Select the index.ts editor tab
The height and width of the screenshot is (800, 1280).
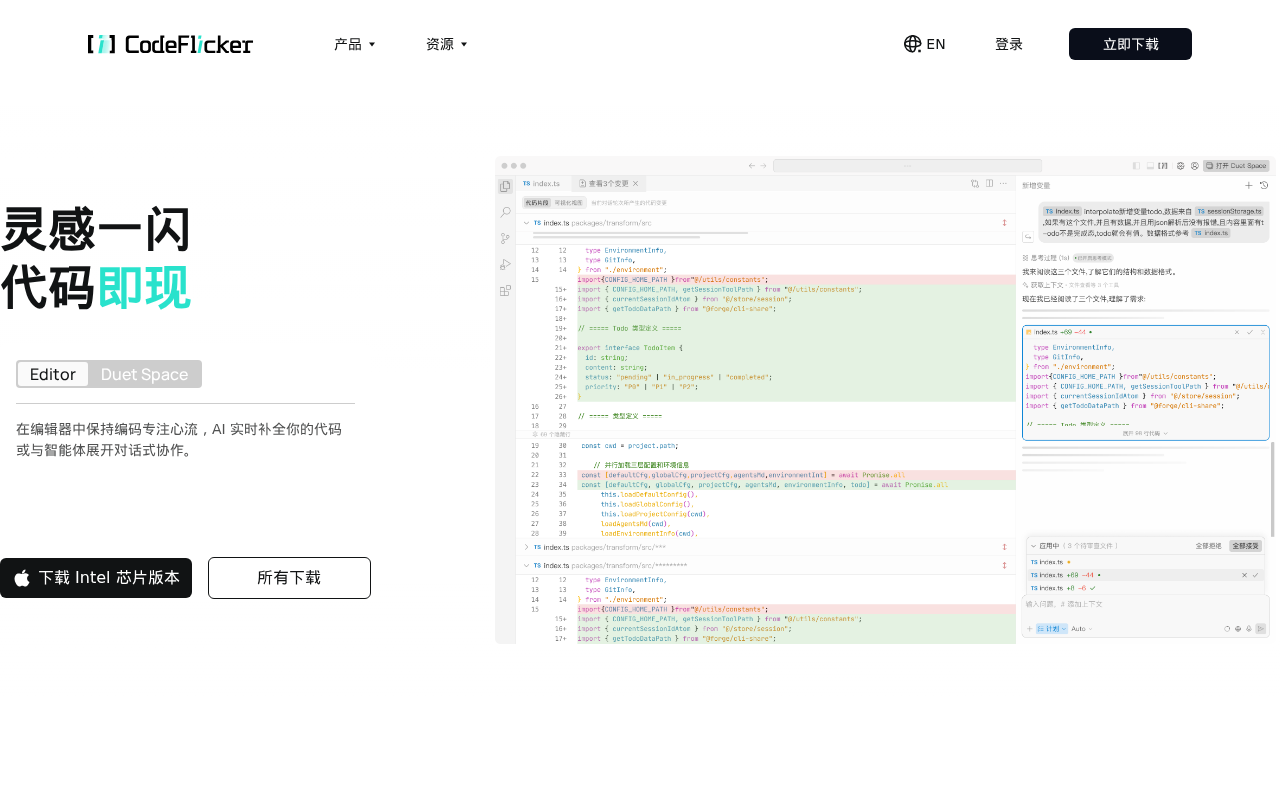click(x=543, y=184)
